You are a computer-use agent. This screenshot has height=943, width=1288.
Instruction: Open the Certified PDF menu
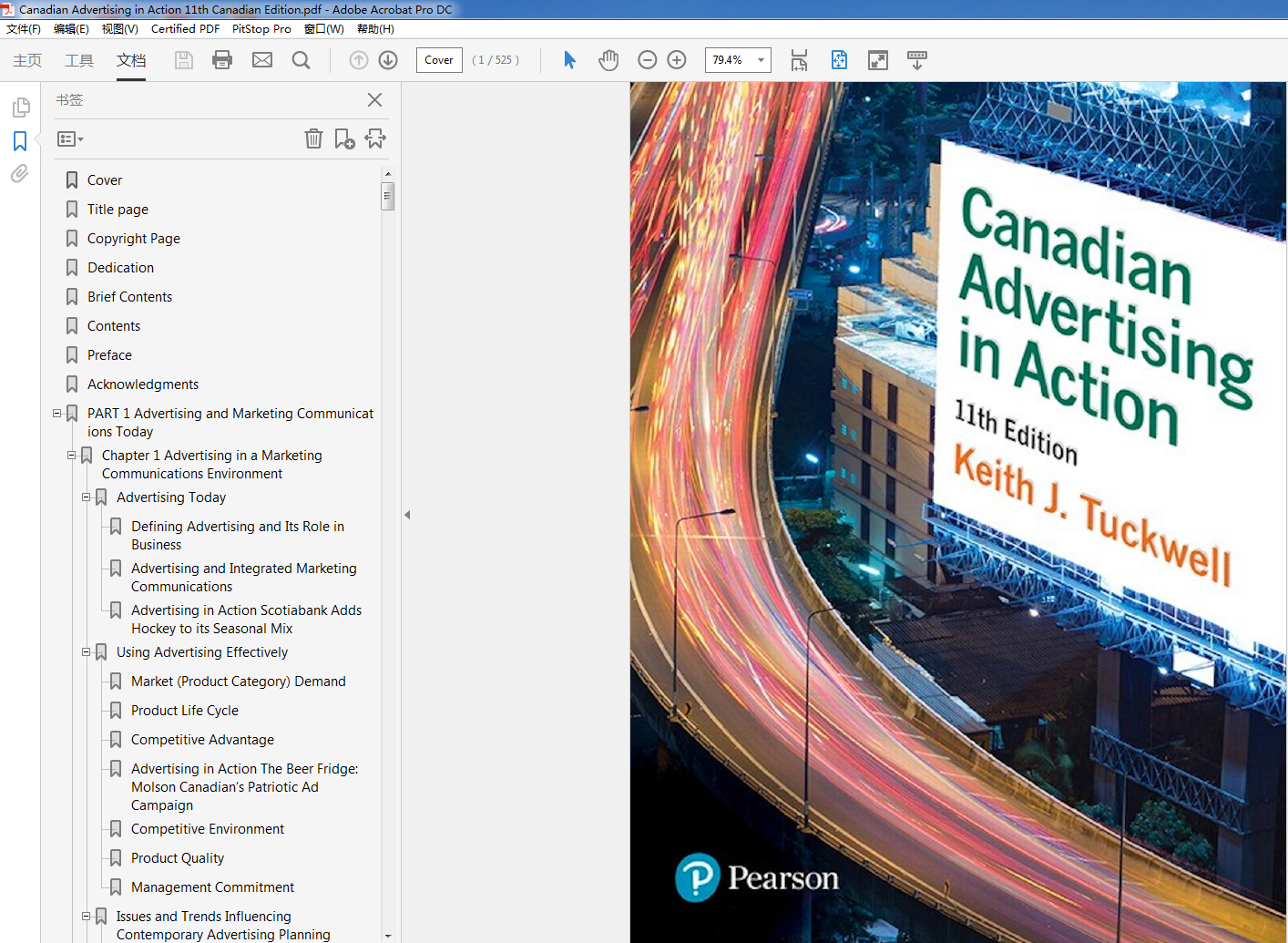point(185,29)
